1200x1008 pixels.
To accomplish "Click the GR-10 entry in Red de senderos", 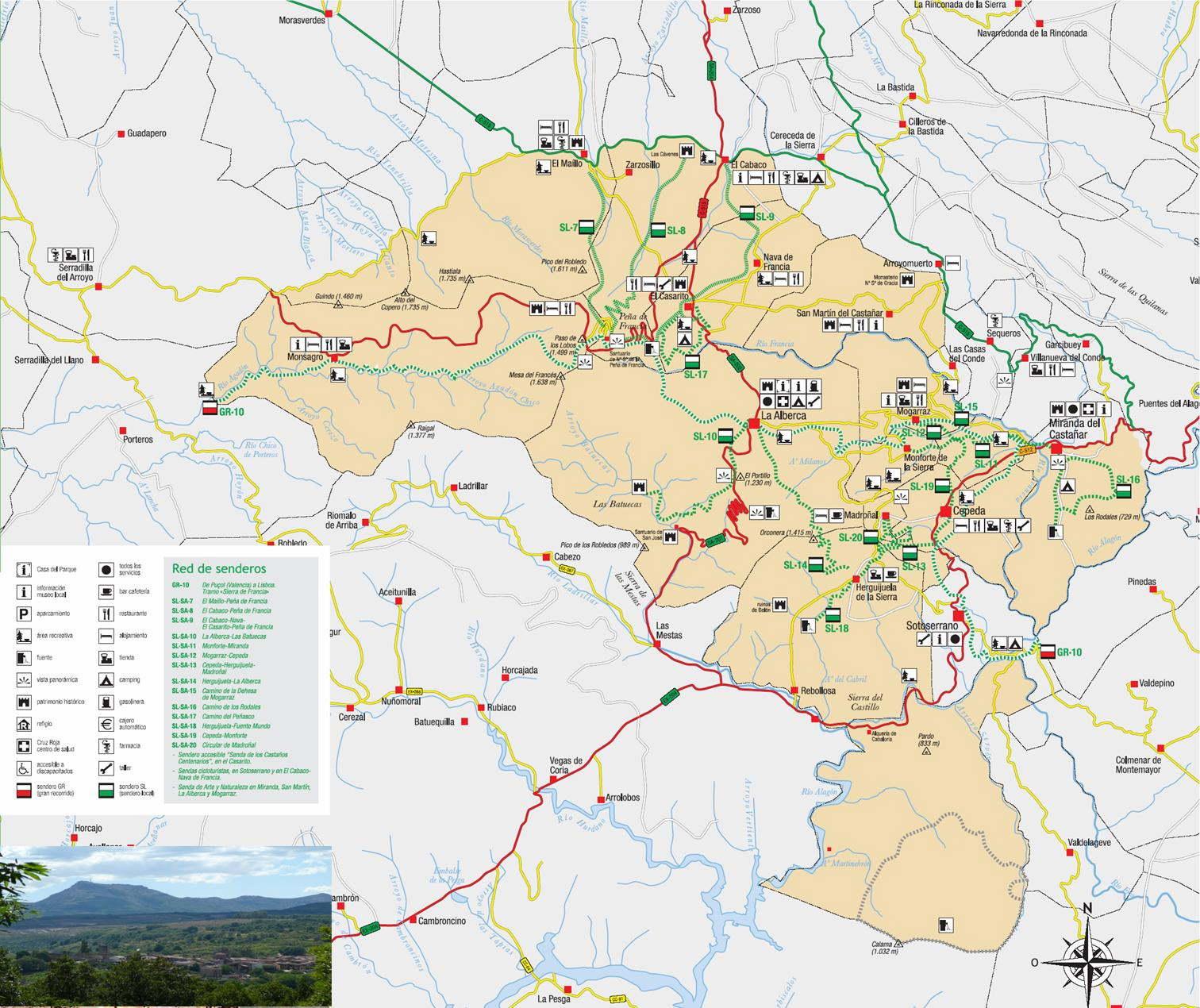I will coord(181,585).
